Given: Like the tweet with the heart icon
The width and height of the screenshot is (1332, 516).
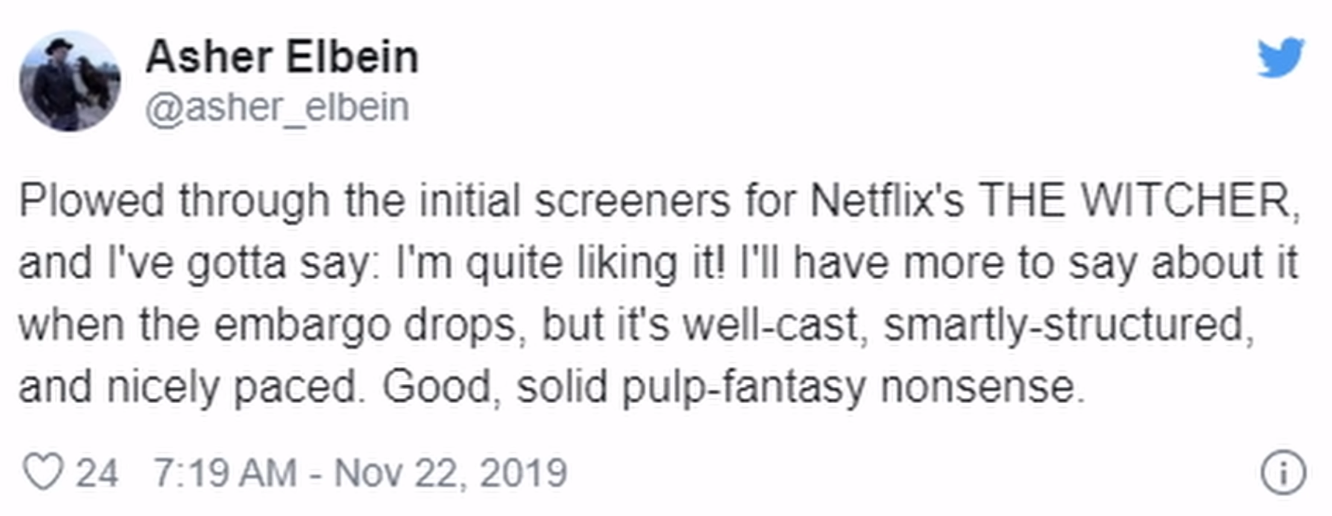Looking at the screenshot, I should pos(42,472).
